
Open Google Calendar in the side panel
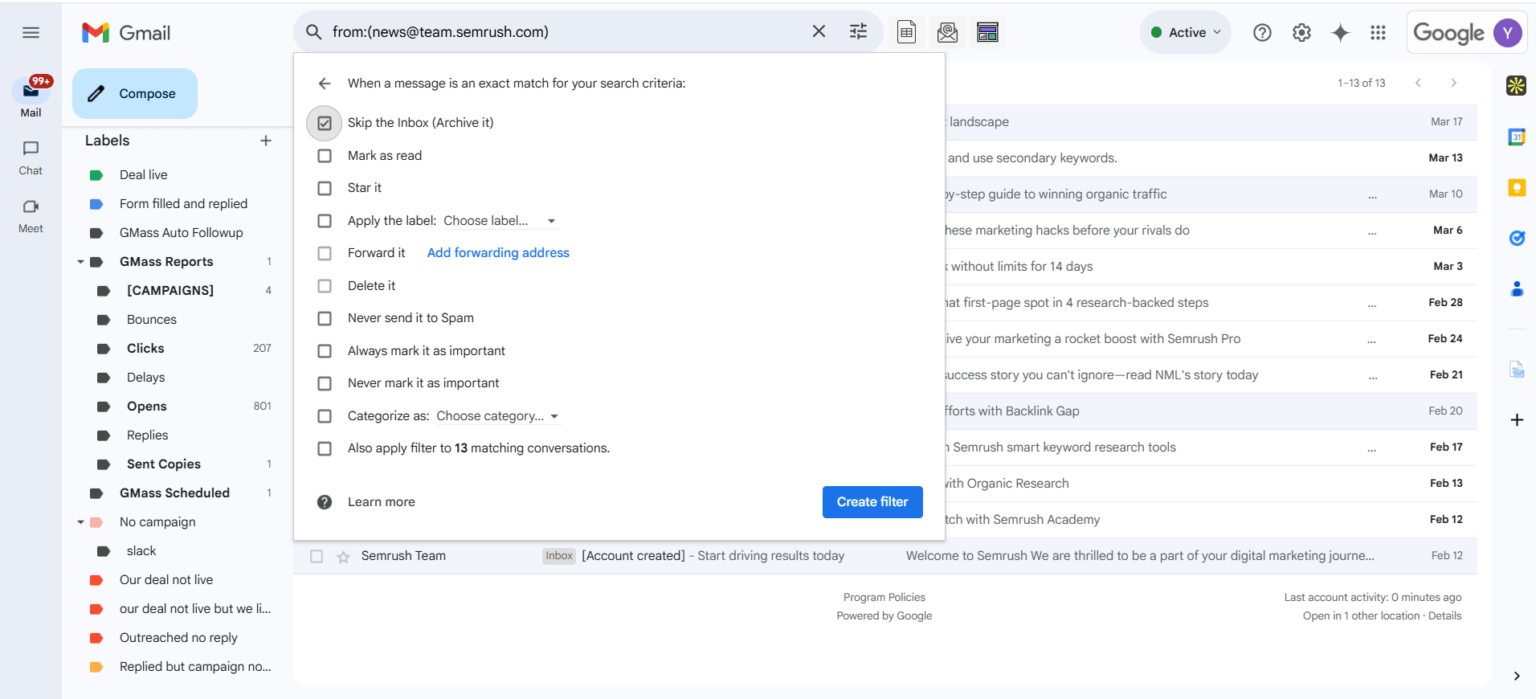point(1516,135)
